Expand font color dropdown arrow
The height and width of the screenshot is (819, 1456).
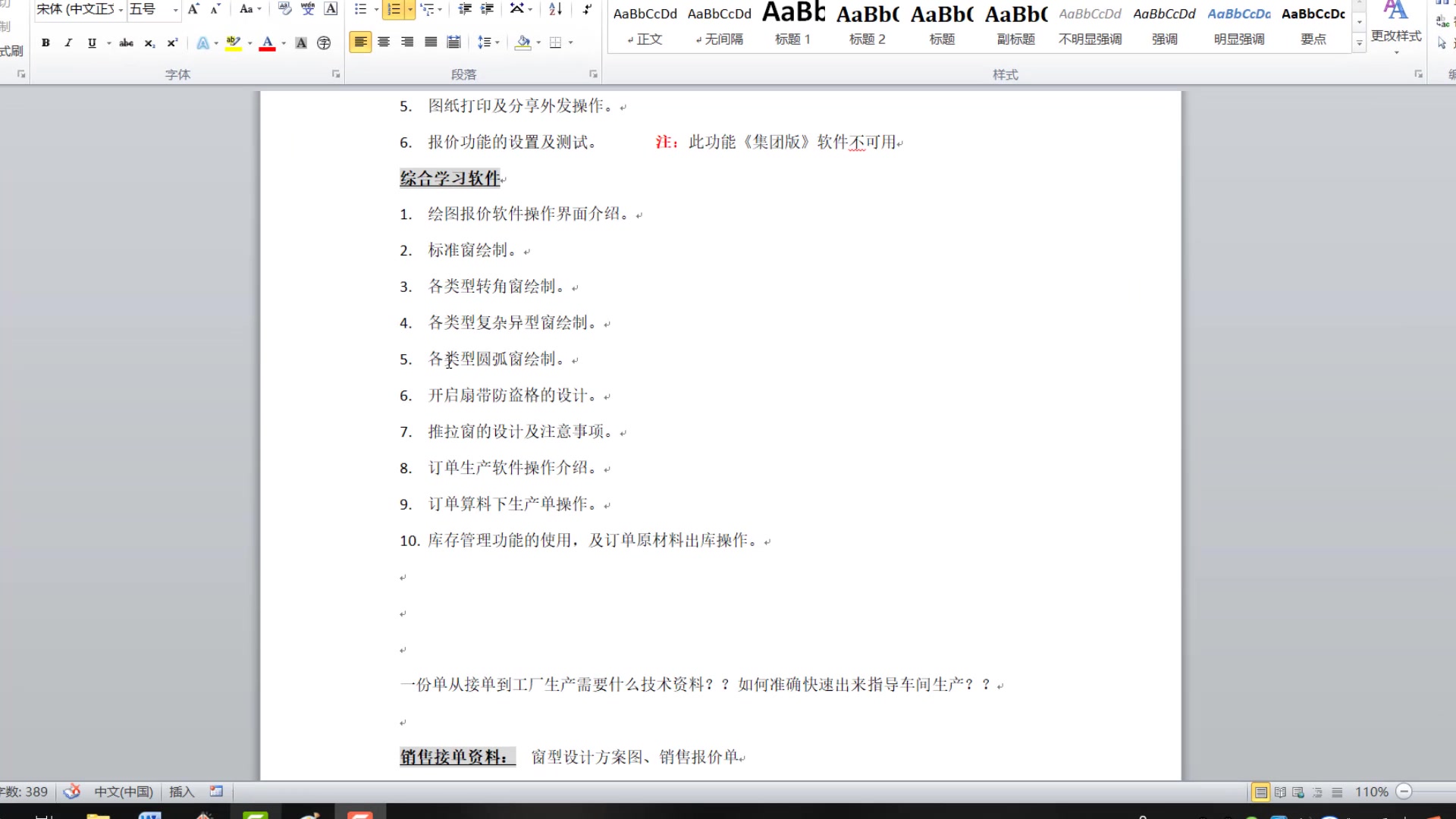tap(284, 42)
